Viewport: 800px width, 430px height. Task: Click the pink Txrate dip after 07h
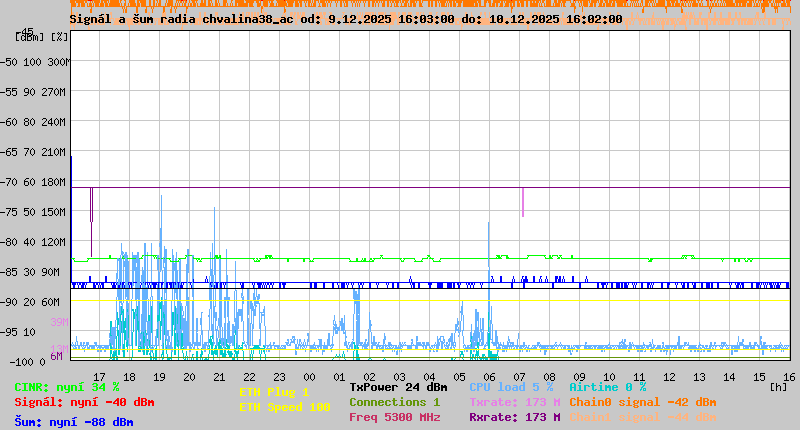tap(523, 203)
